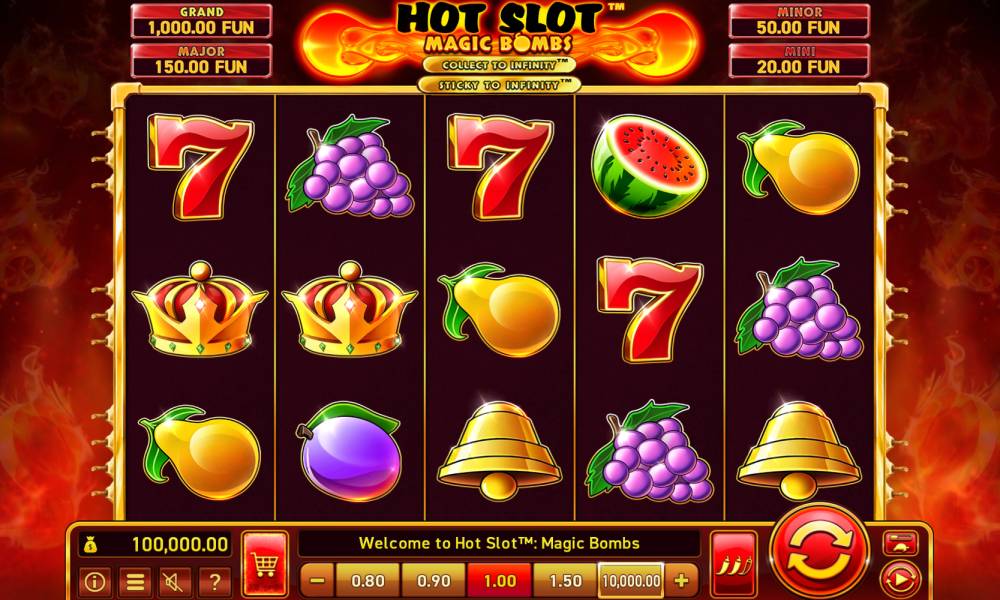Spin the reels with the red button
The image size is (1000, 600).
[819, 550]
